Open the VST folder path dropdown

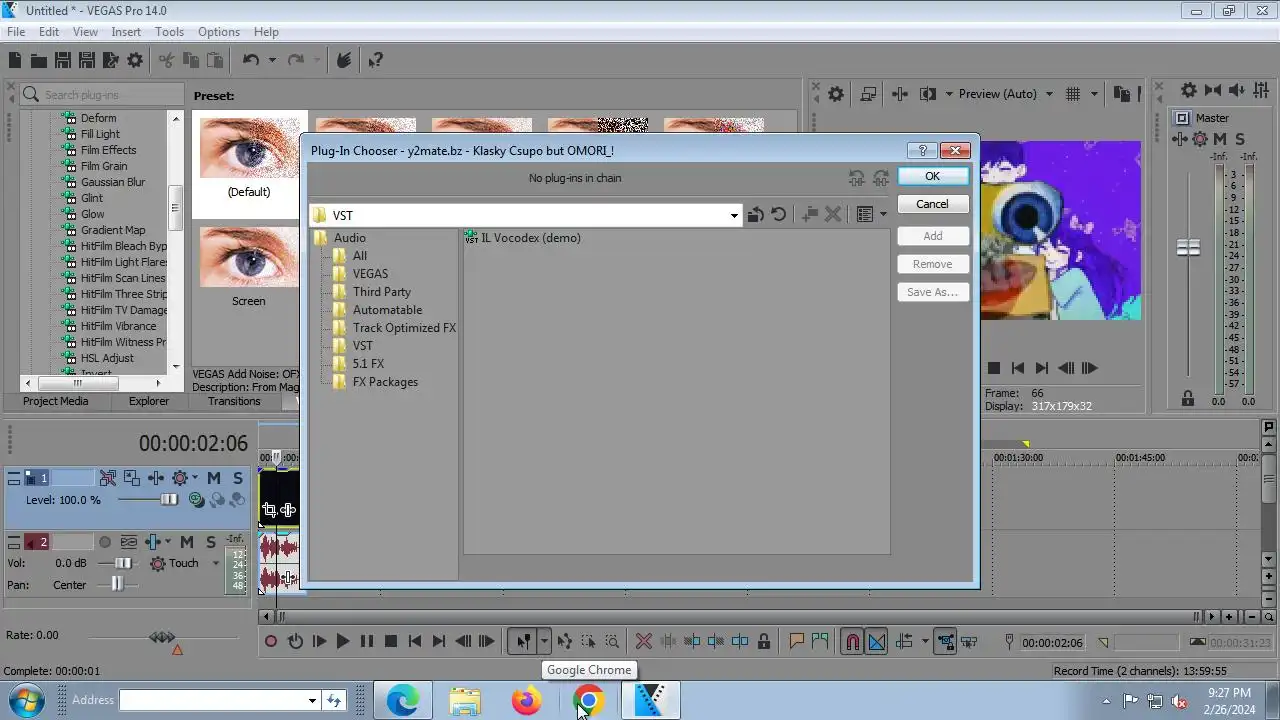tap(734, 215)
